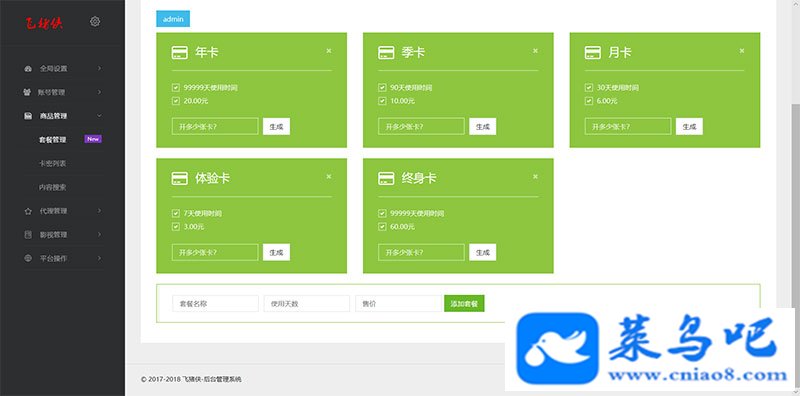The height and width of the screenshot is (396, 800).
Task: Expand the 全局设置 menu chevron
Action: pyautogui.click(x=99, y=68)
